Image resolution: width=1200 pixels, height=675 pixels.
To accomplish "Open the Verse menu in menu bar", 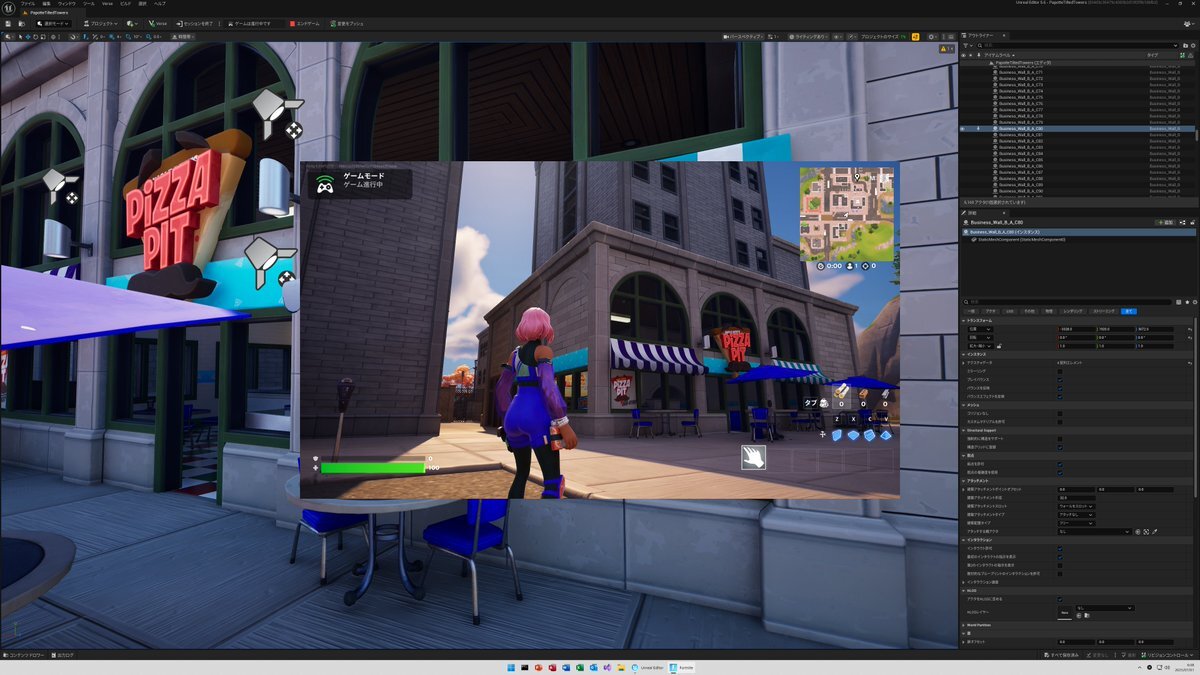I will (108, 4).
